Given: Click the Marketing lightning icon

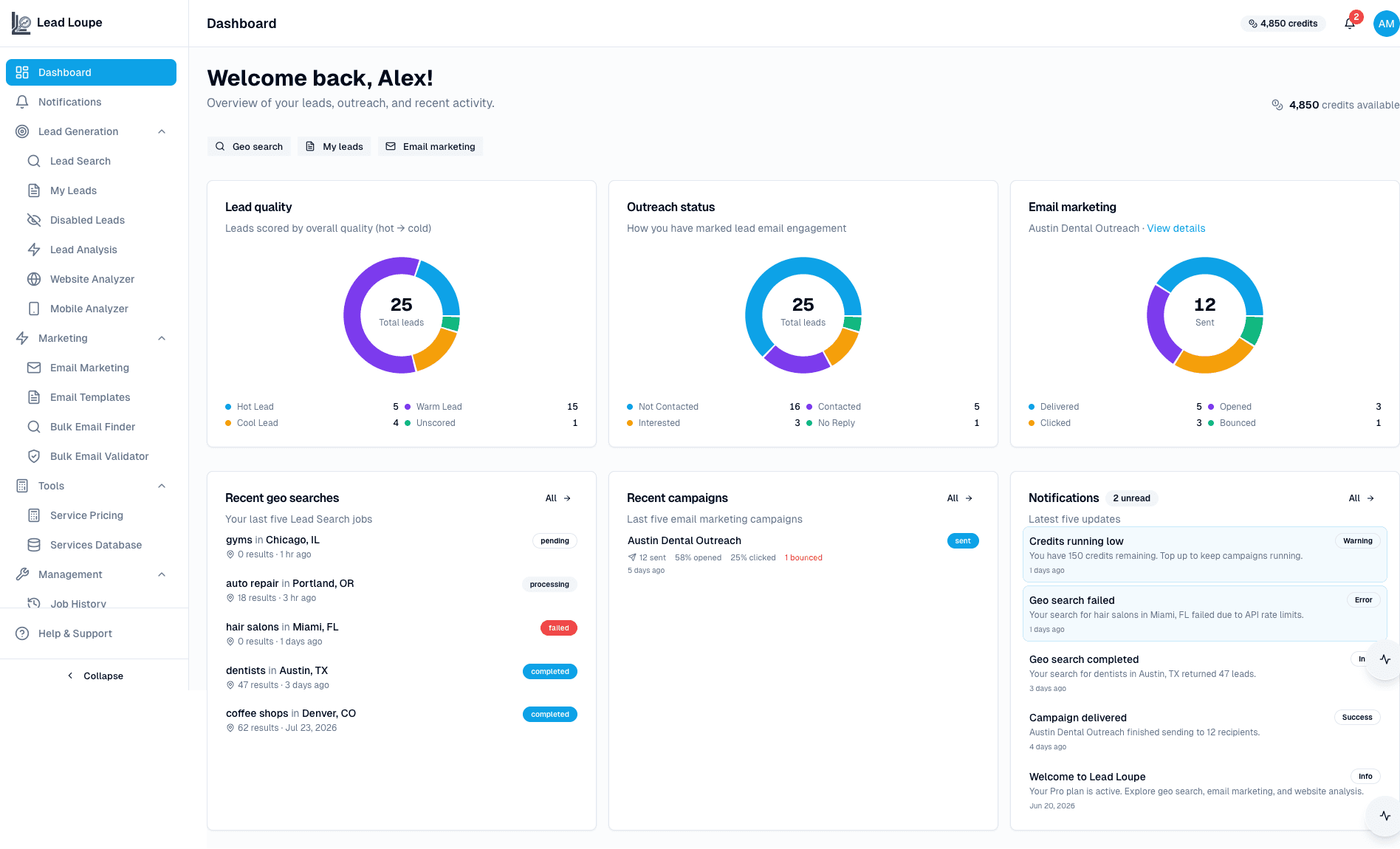Looking at the screenshot, I should tap(22, 338).
